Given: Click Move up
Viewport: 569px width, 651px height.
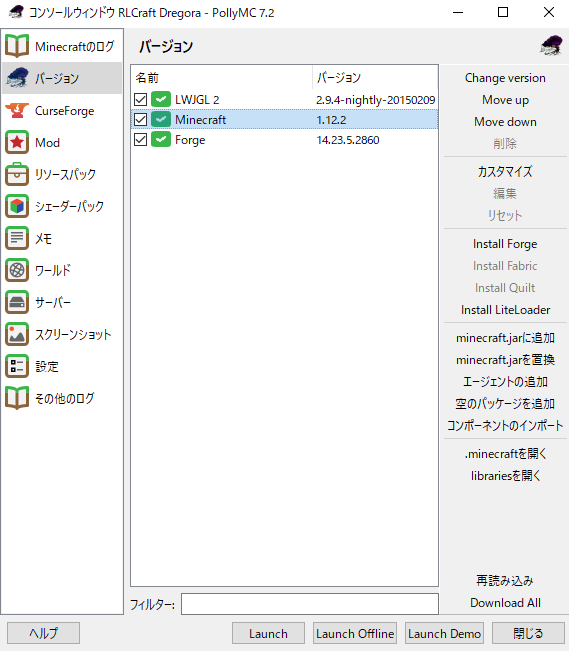Looking at the screenshot, I should (505, 100).
